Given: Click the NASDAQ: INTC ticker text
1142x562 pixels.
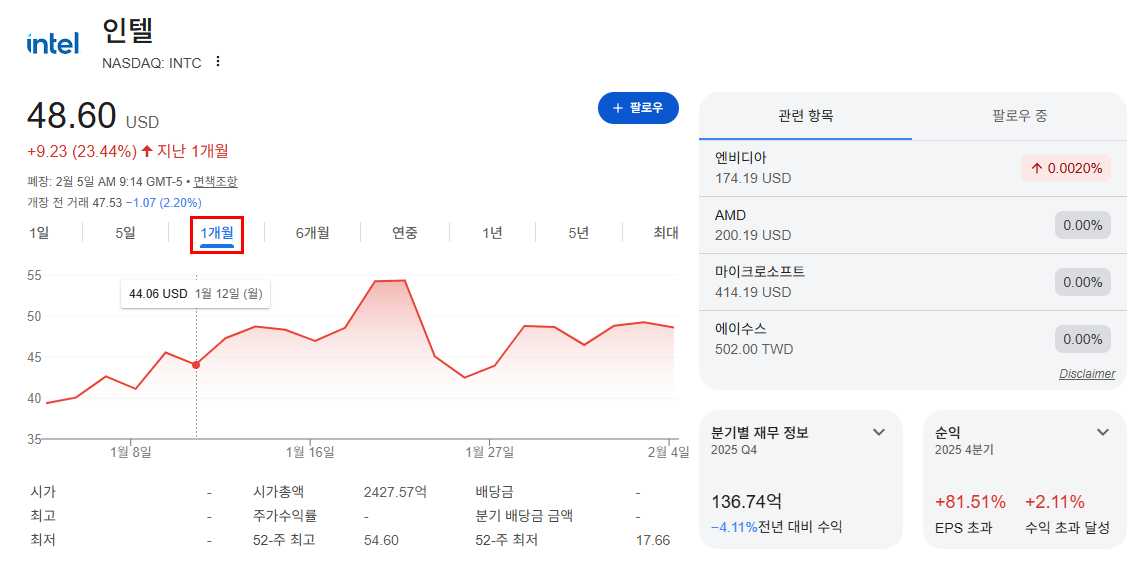Looking at the screenshot, I should [x=151, y=63].
